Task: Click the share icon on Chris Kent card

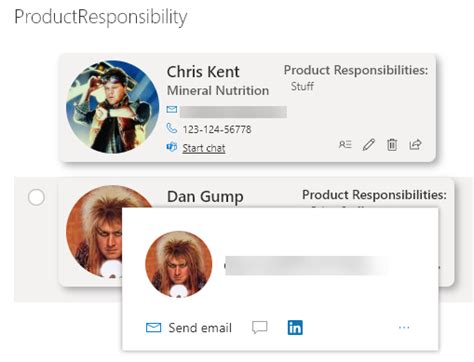Action: tap(415, 144)
